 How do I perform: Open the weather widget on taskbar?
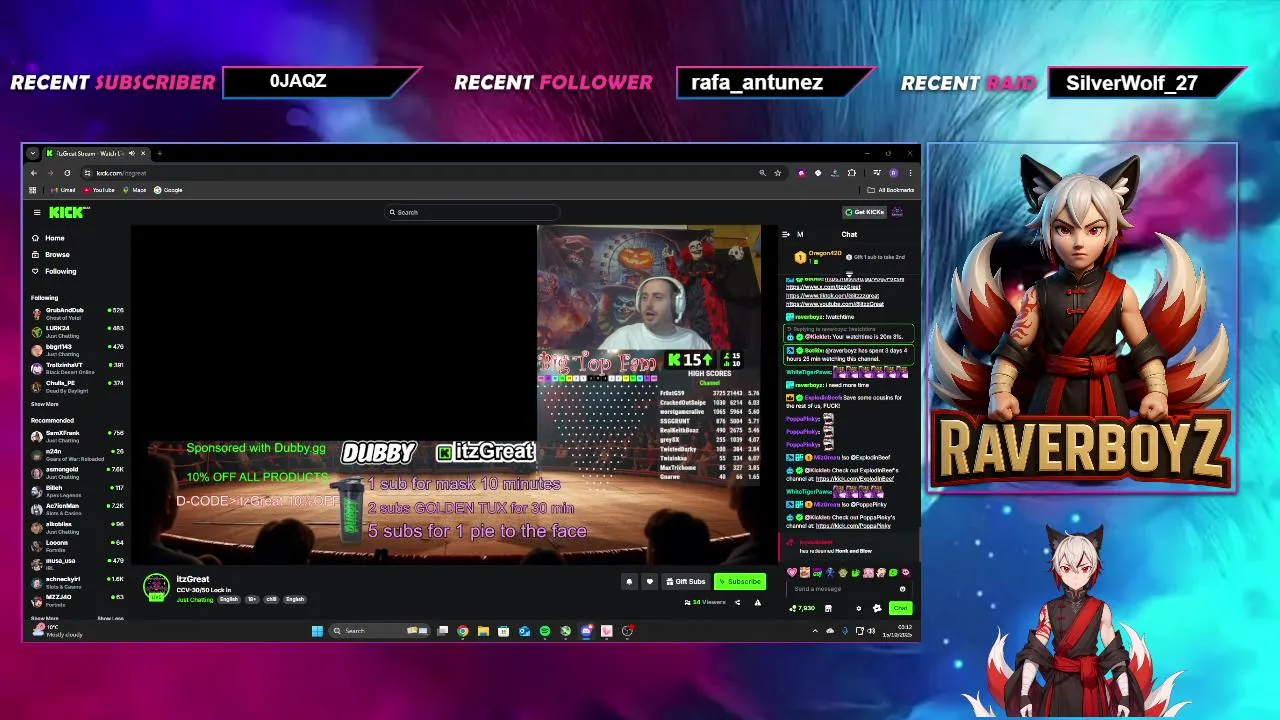tap(60, 631)
